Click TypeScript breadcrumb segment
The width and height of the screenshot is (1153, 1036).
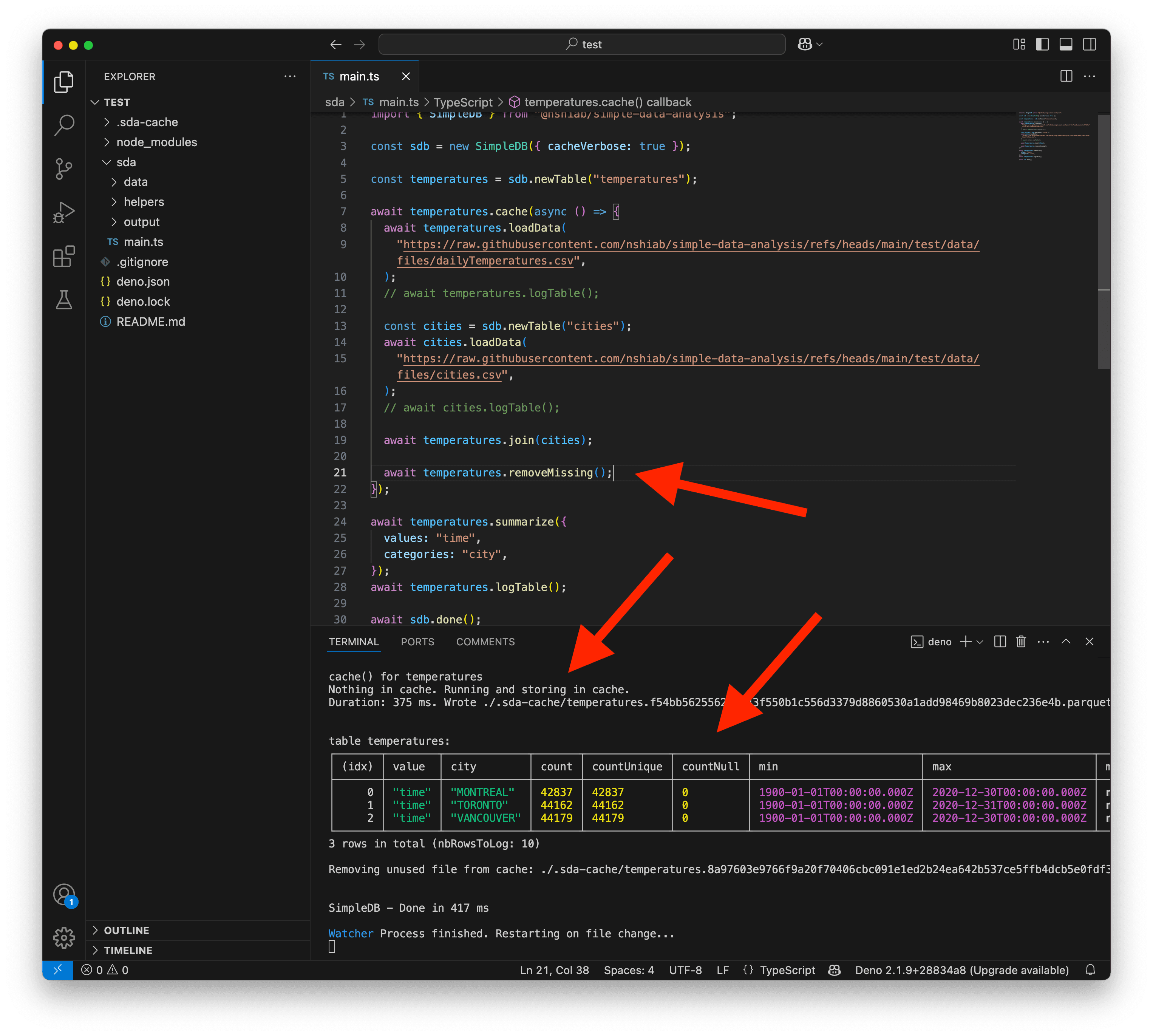[463, 102]
